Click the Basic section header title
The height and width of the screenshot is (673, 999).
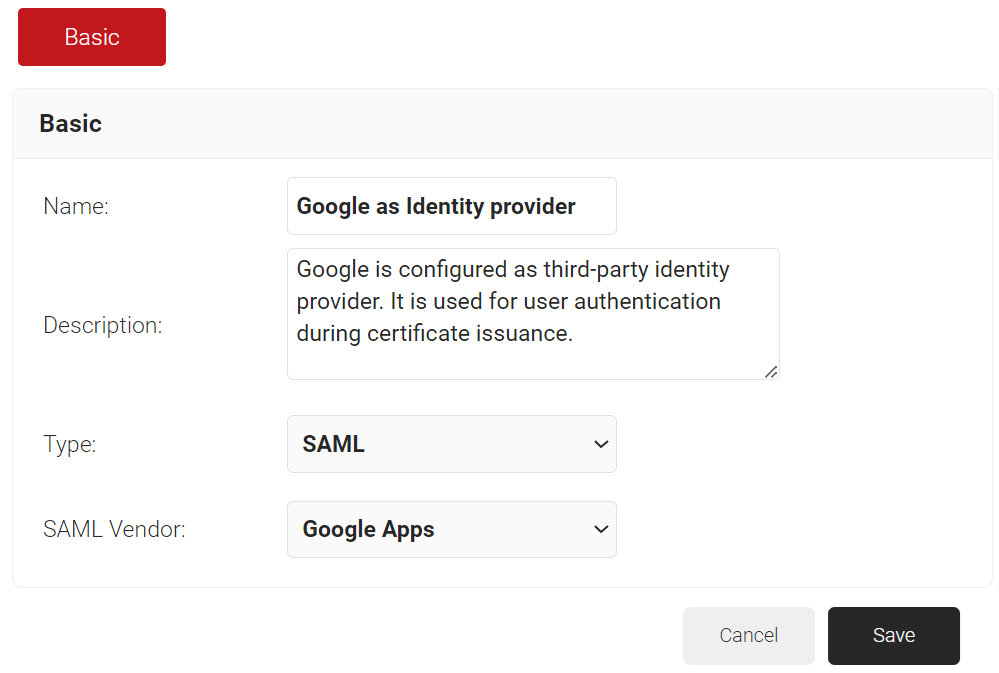[71, 124]
